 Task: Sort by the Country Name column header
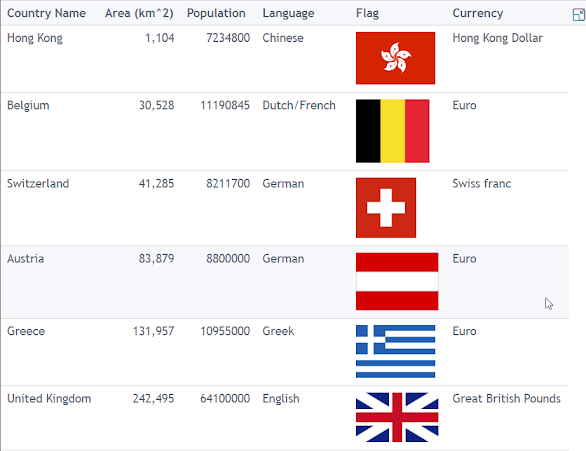46,13
